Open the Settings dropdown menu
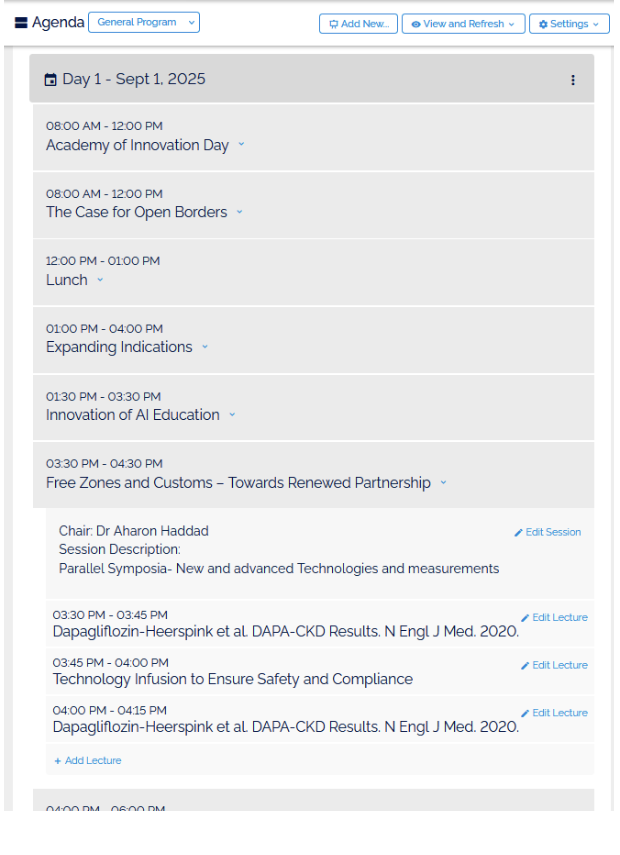Image resolution: width=620 pixels, height=855 pixels. click(x=568, y=24)
